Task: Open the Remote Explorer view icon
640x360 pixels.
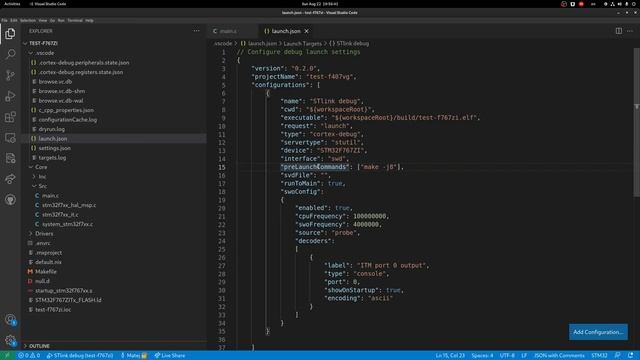Action: click(x=10, y=138)
